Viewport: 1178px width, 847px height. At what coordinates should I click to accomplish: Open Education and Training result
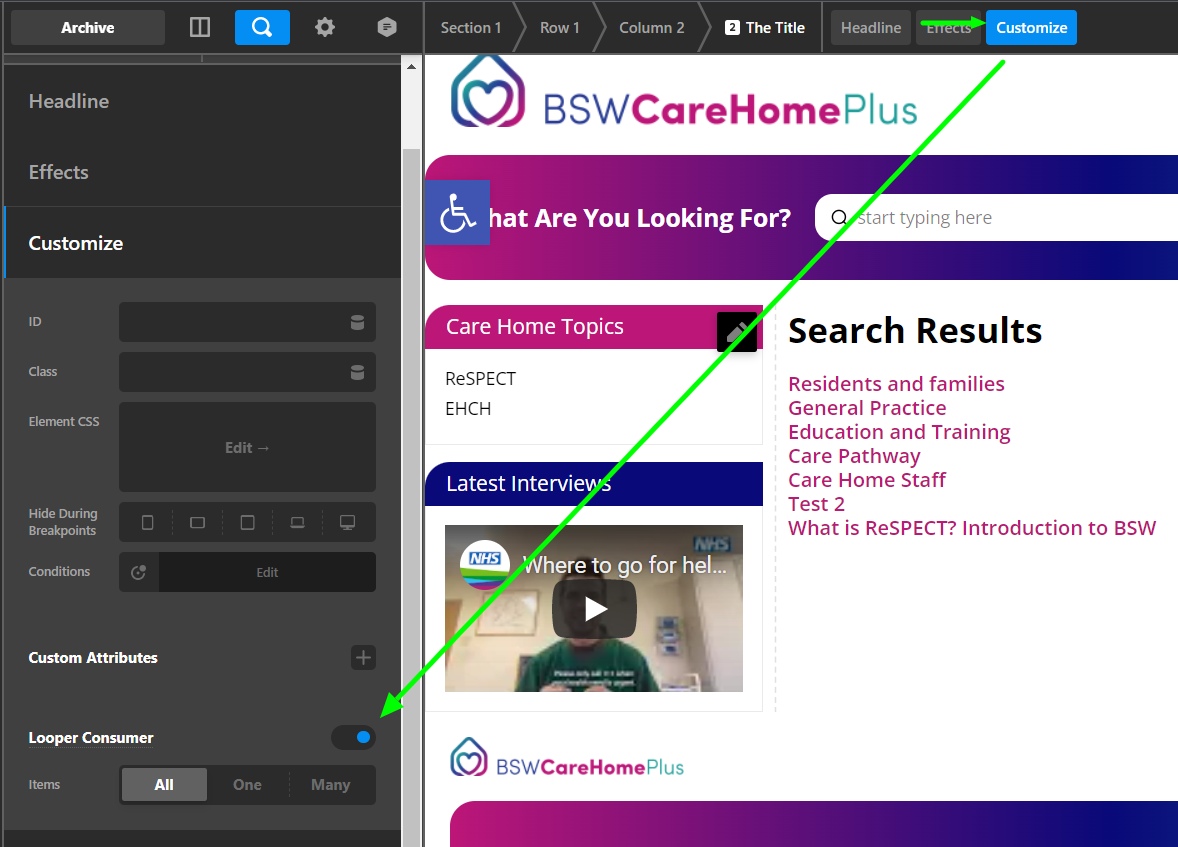pyautogui.click(x=899, y=432)
